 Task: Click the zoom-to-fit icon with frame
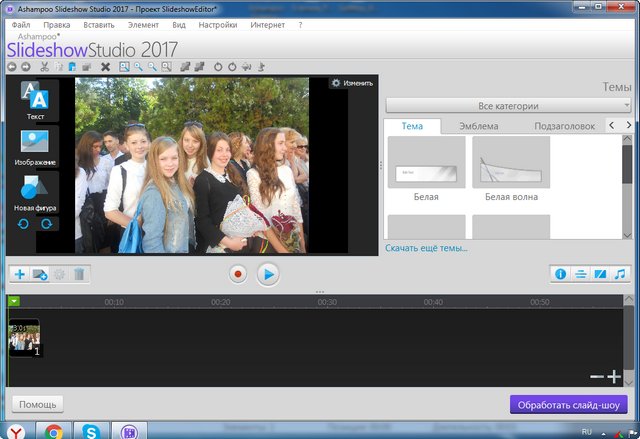click(124, 67)
